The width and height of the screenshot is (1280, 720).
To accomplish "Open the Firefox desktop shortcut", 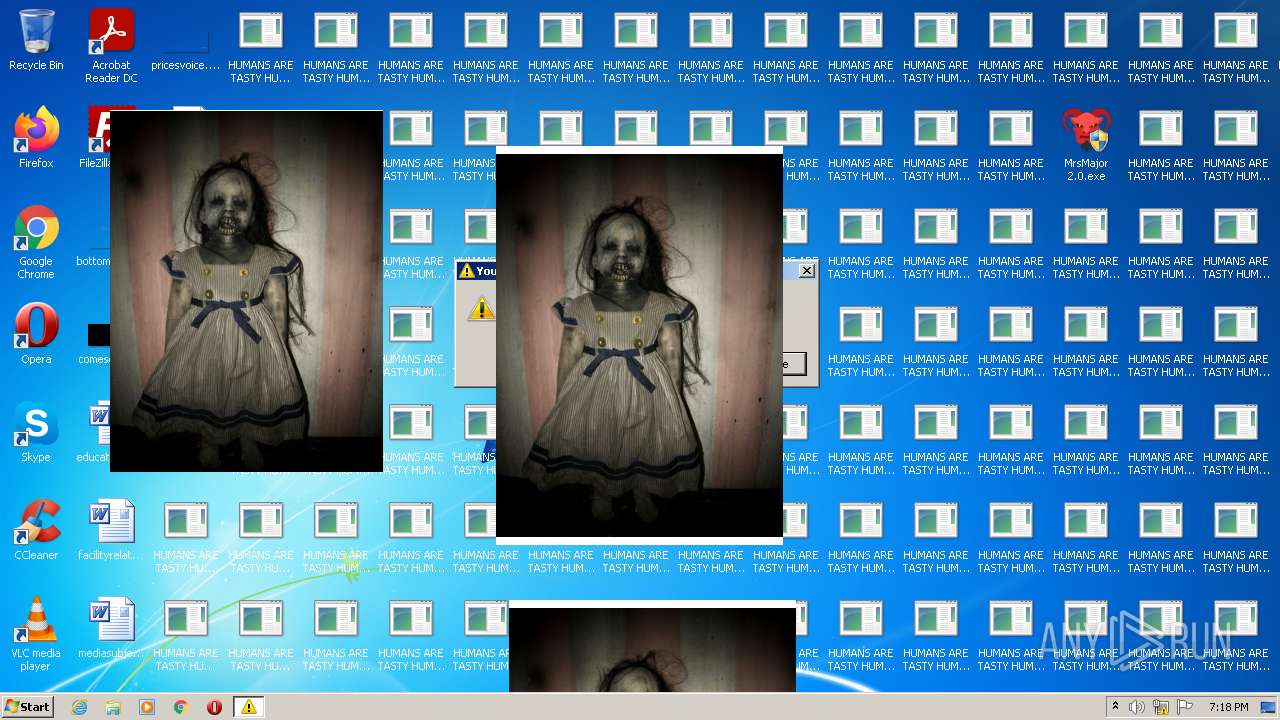I will click(36, 138).
